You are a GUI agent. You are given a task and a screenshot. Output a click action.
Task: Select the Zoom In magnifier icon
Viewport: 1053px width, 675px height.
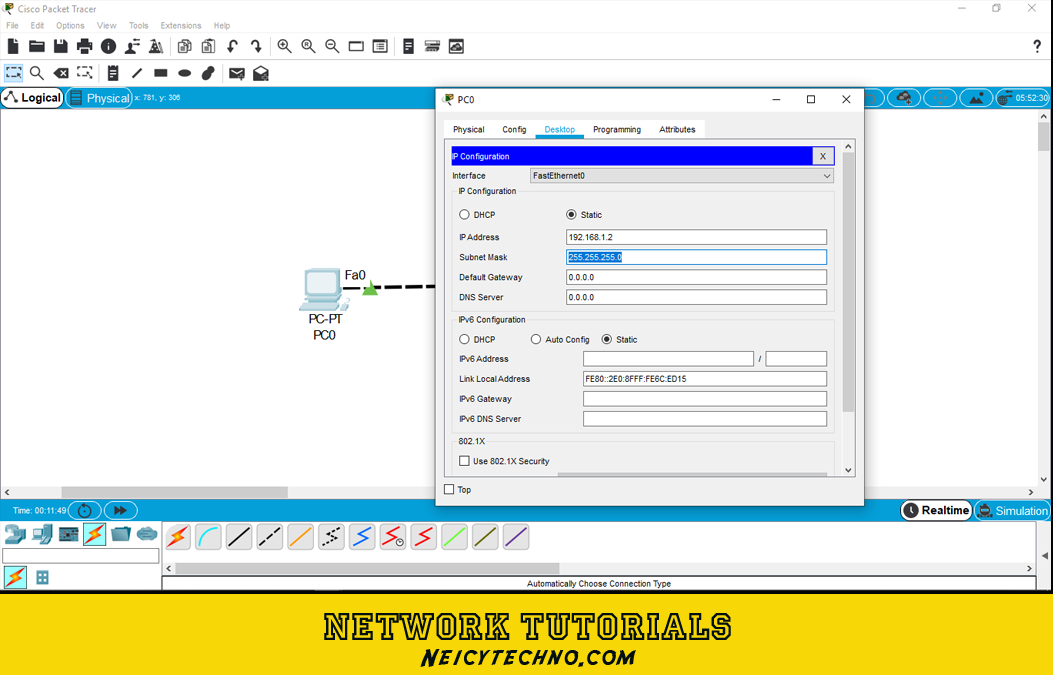284,46
